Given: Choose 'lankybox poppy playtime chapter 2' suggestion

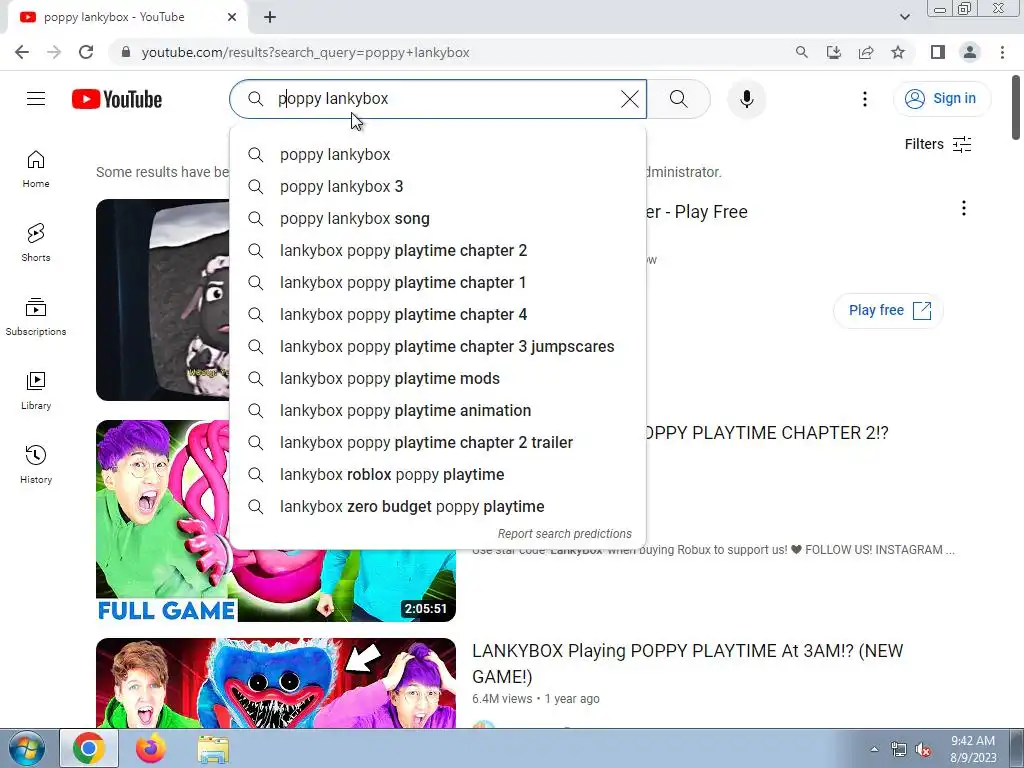Looking at the screenshot, I should click(438, 251).
